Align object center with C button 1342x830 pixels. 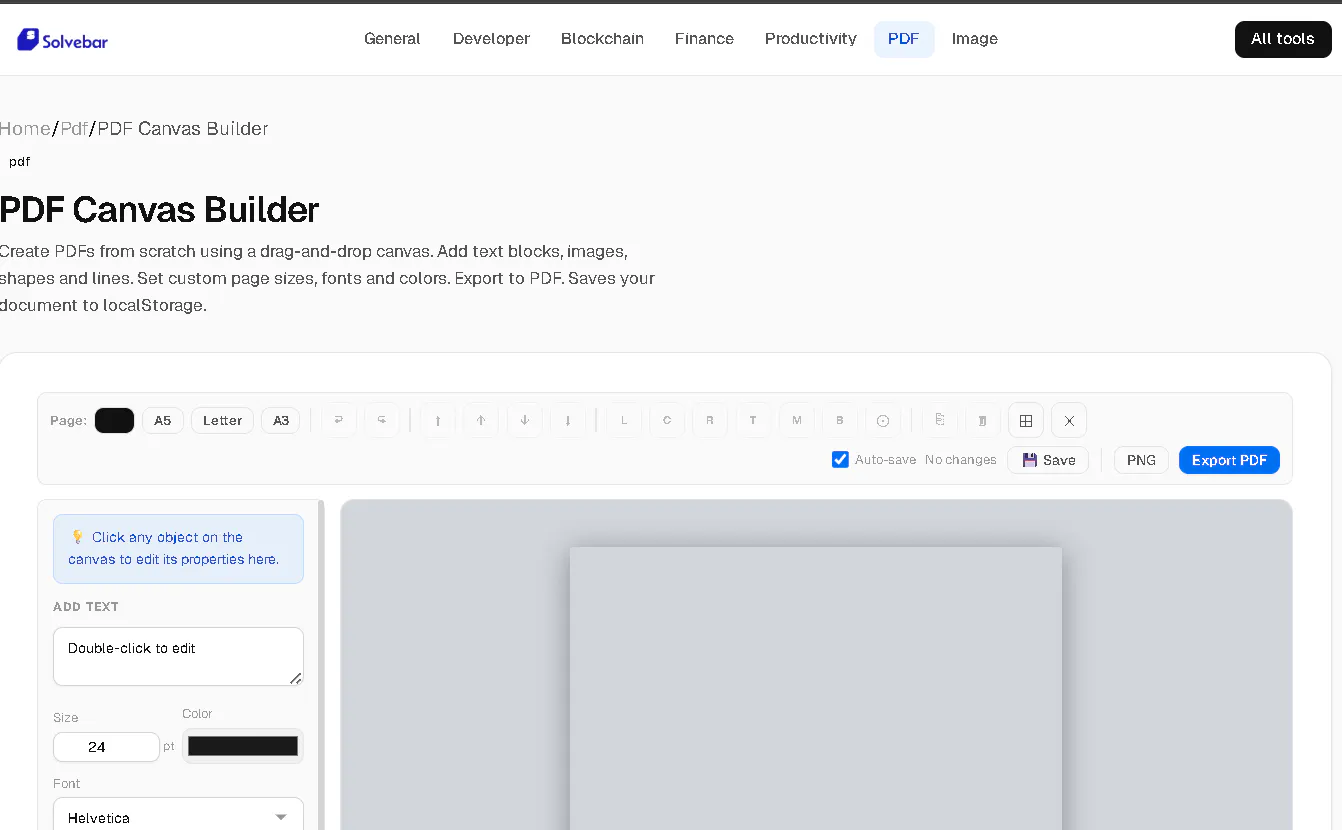tap(667, 420)
